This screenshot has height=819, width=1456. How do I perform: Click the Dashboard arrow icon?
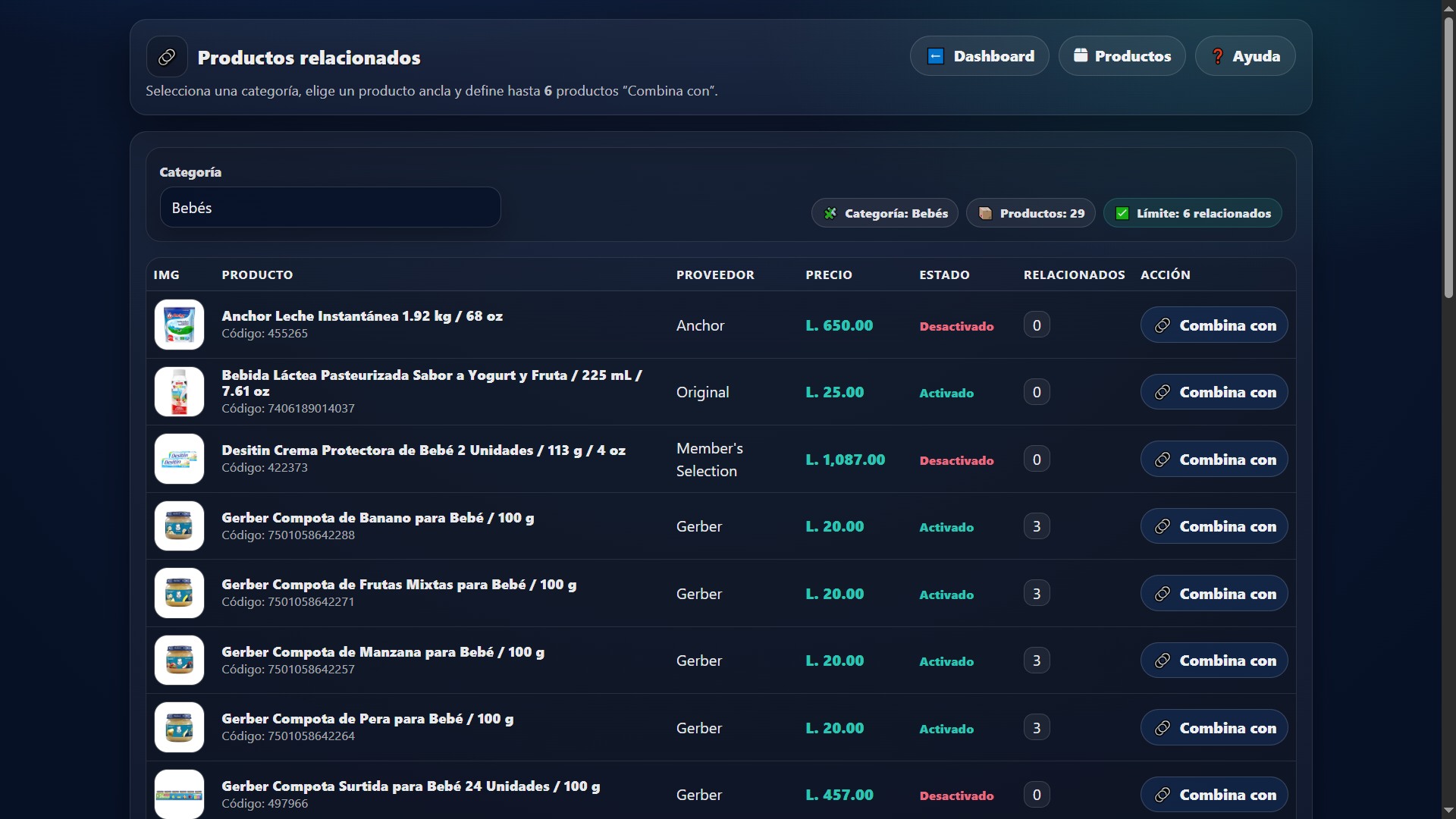(936, 56)
